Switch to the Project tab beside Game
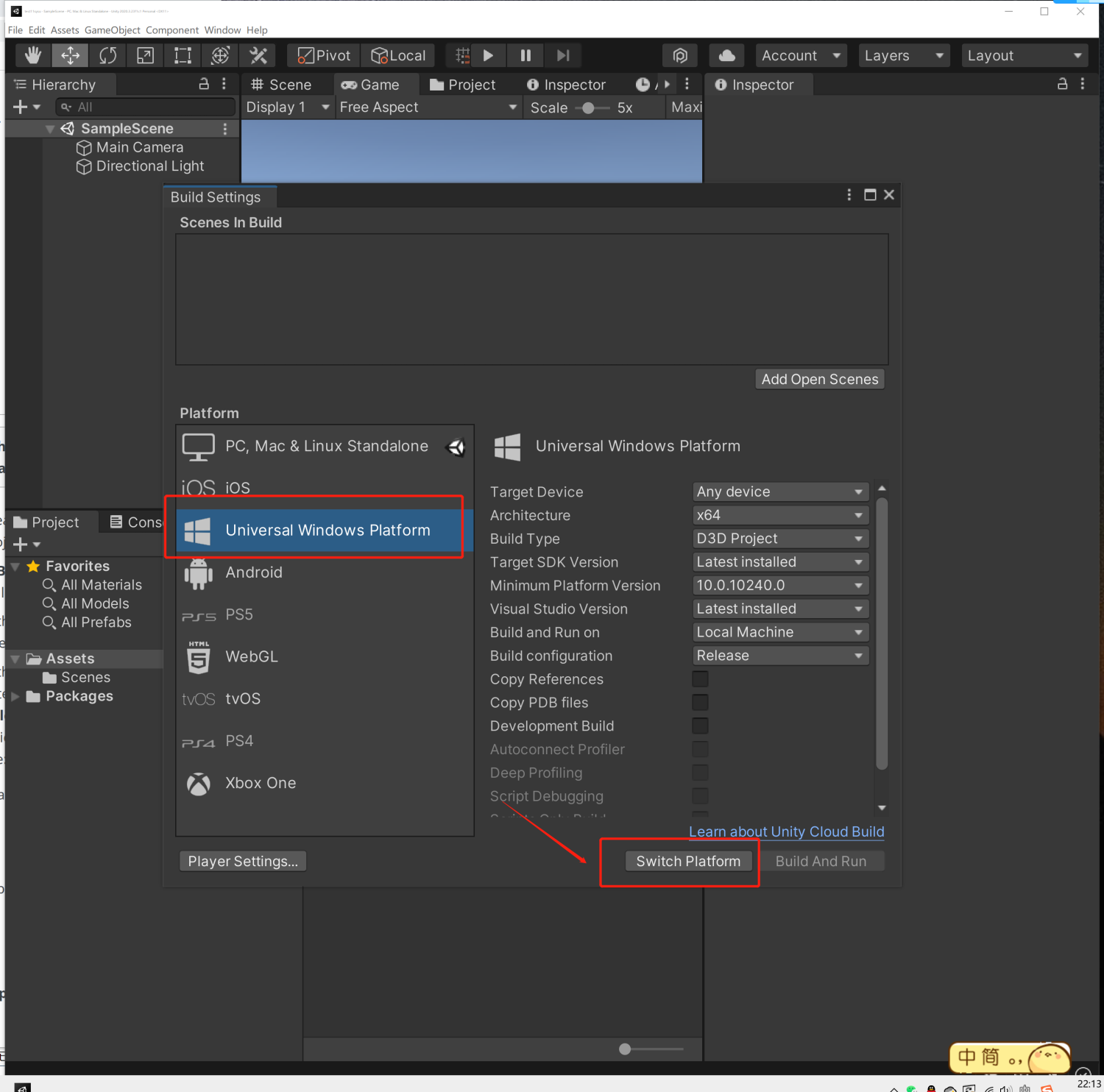The image size is (1104, 1092). point(462,85)
